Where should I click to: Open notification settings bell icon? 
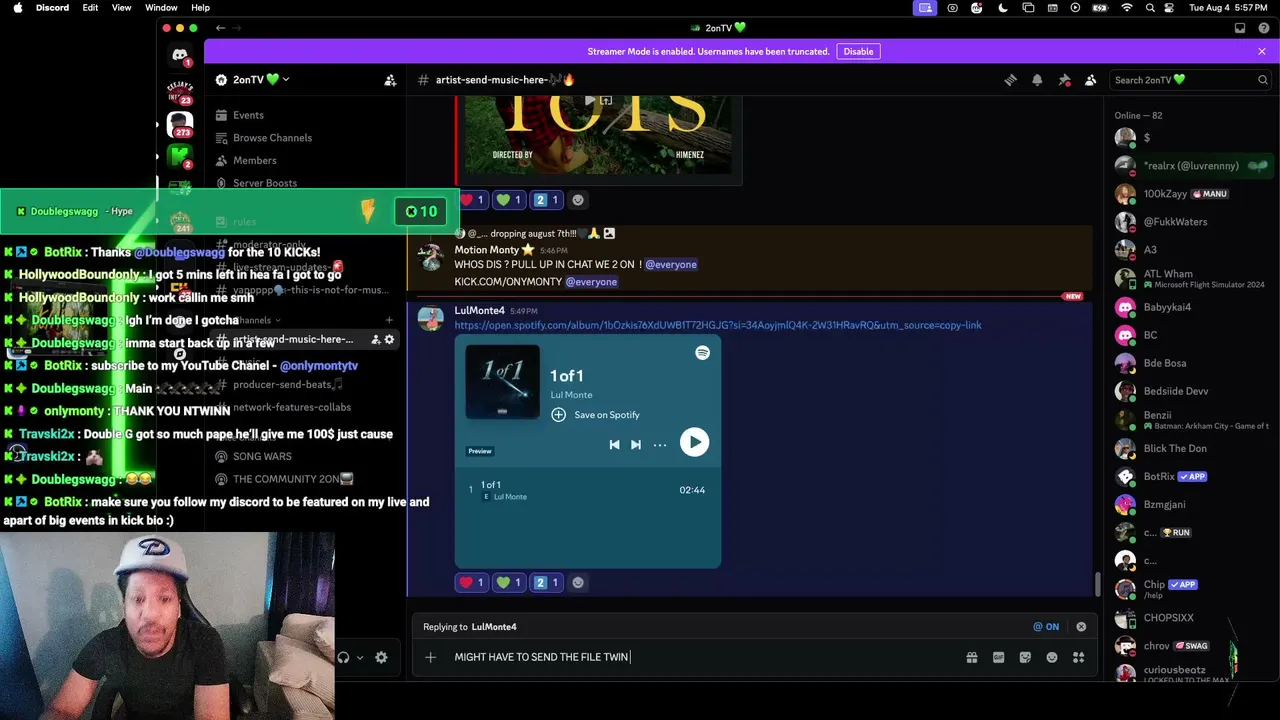pyautogui.click(x=1037, y=80)
